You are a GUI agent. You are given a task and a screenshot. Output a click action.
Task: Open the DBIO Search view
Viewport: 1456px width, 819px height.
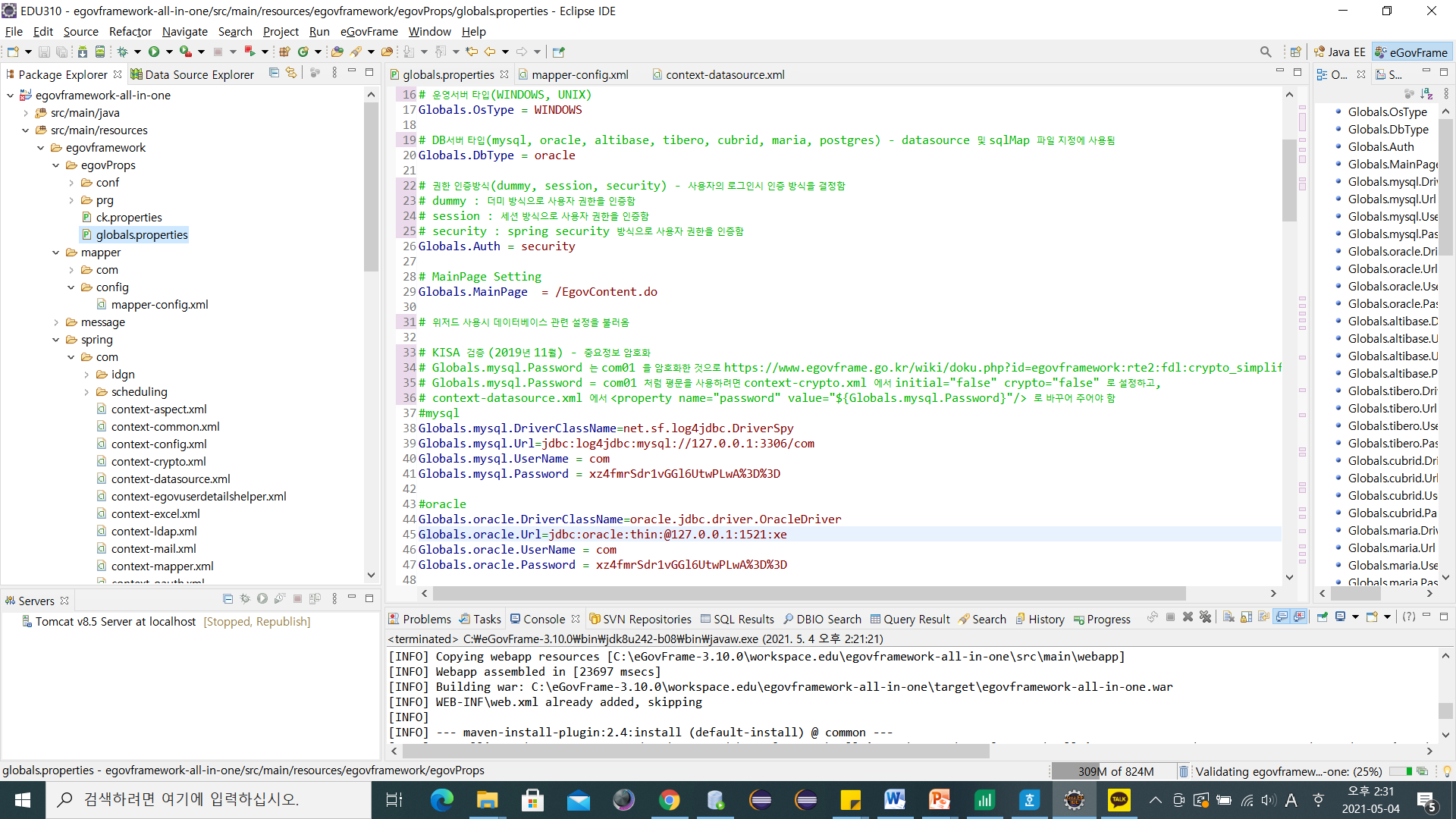pyautogui.click(x=822, y=619)
